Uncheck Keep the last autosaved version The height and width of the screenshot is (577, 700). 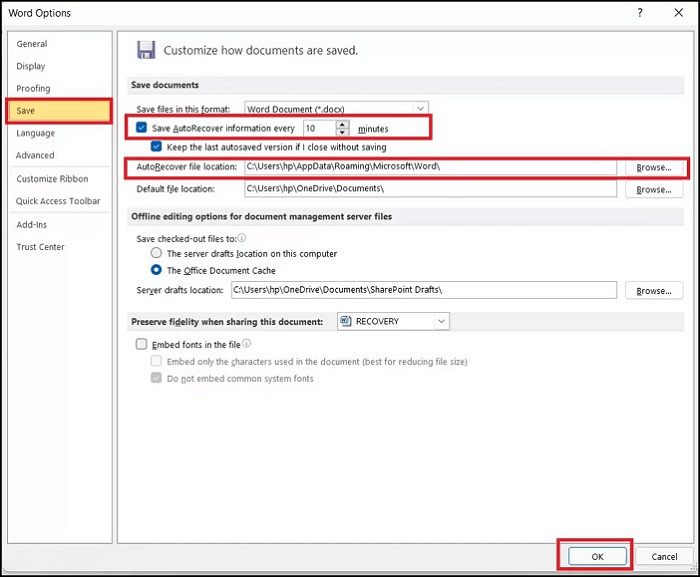pos(156,146)
